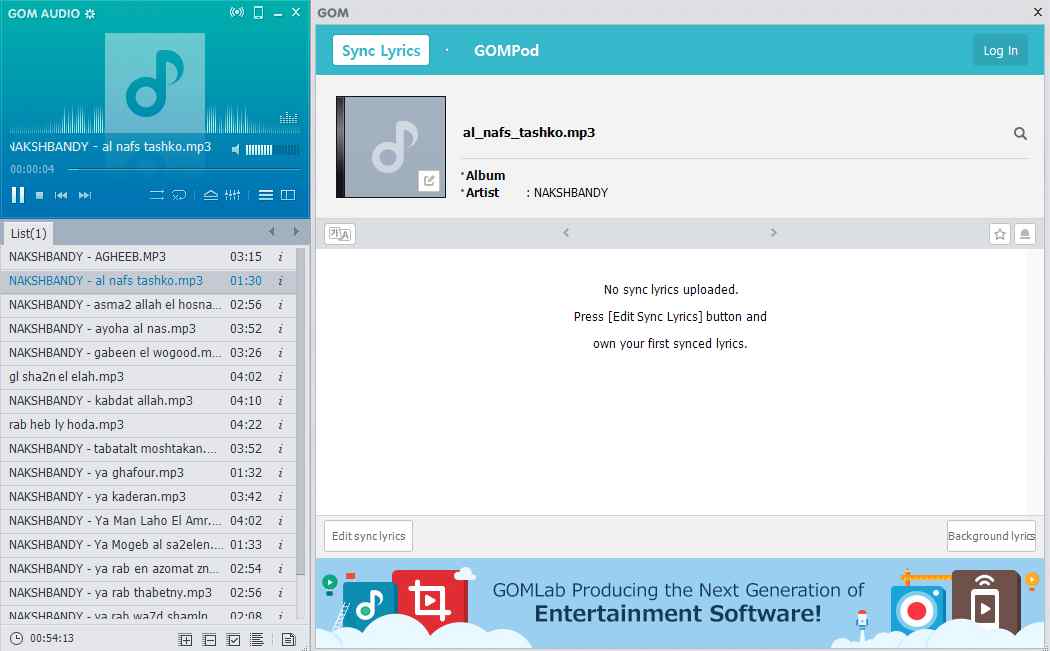Select track asma2 allah el hosna
The image size is (1050, 651).
[148, 305]
